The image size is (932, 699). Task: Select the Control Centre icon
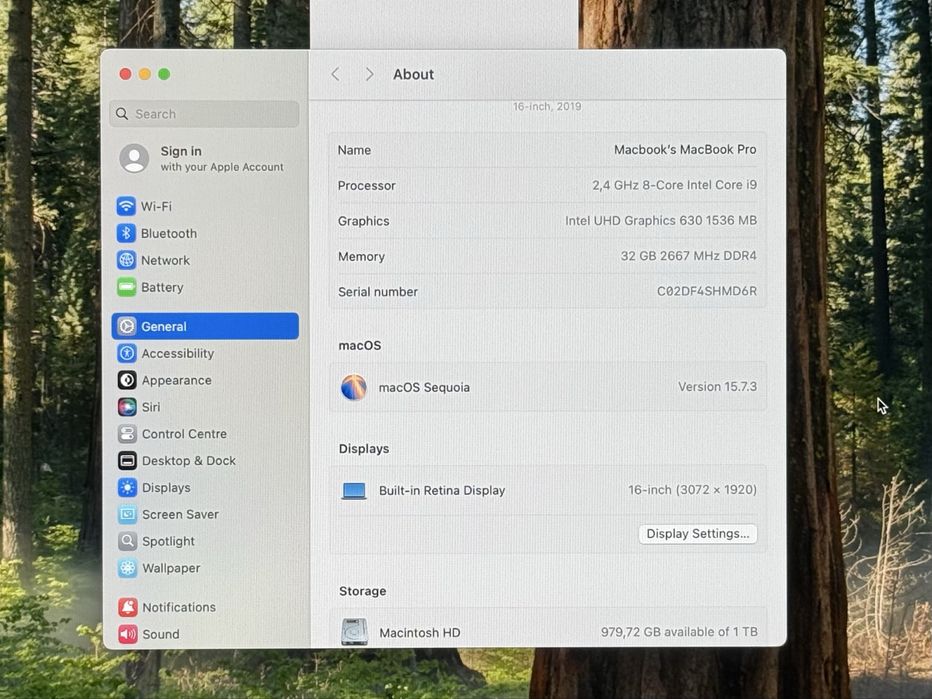coord(127,433)
